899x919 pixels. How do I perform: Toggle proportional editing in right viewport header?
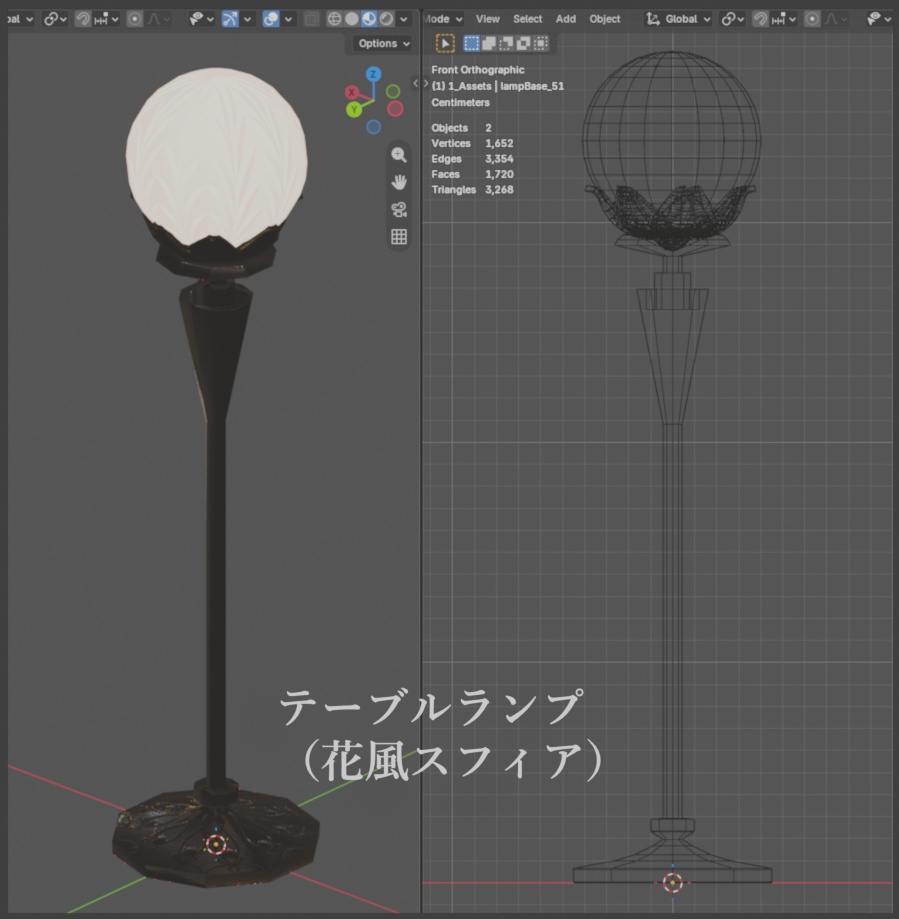pyautogui.click(x=812, y=19)
